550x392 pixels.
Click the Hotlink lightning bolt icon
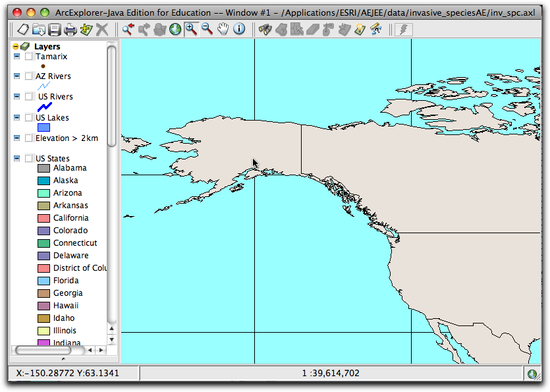pyautogui.click(x=404, y=29)
